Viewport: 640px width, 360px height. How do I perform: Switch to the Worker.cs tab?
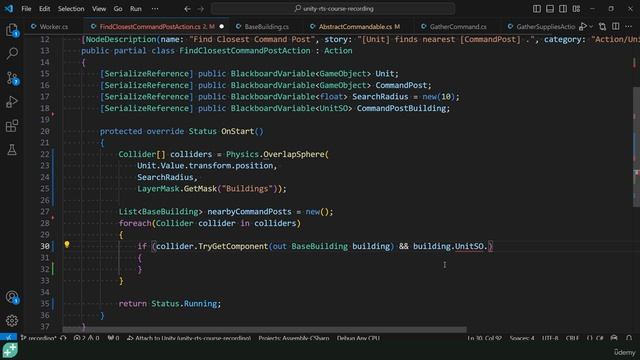pos(49,27)
